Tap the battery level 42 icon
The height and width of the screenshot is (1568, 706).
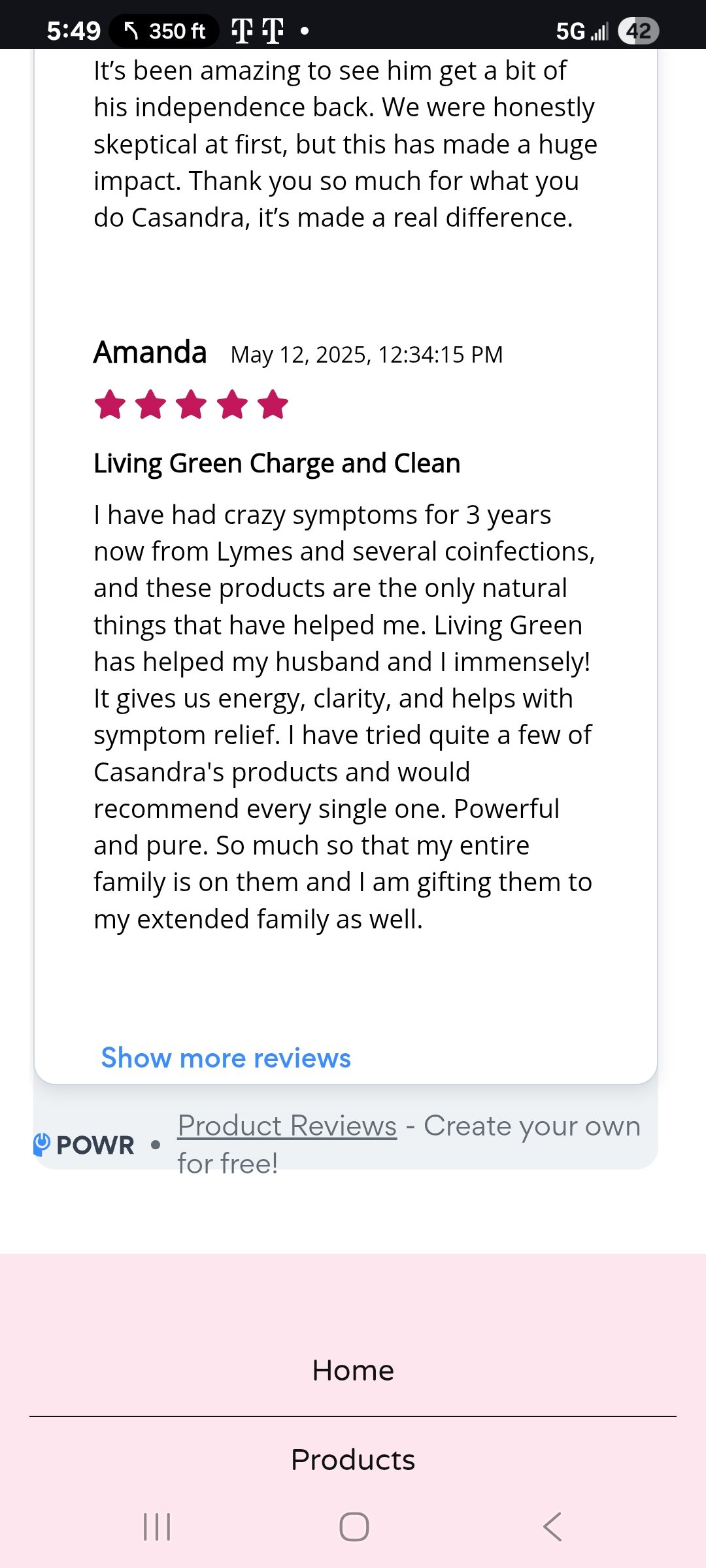[639, 31]
